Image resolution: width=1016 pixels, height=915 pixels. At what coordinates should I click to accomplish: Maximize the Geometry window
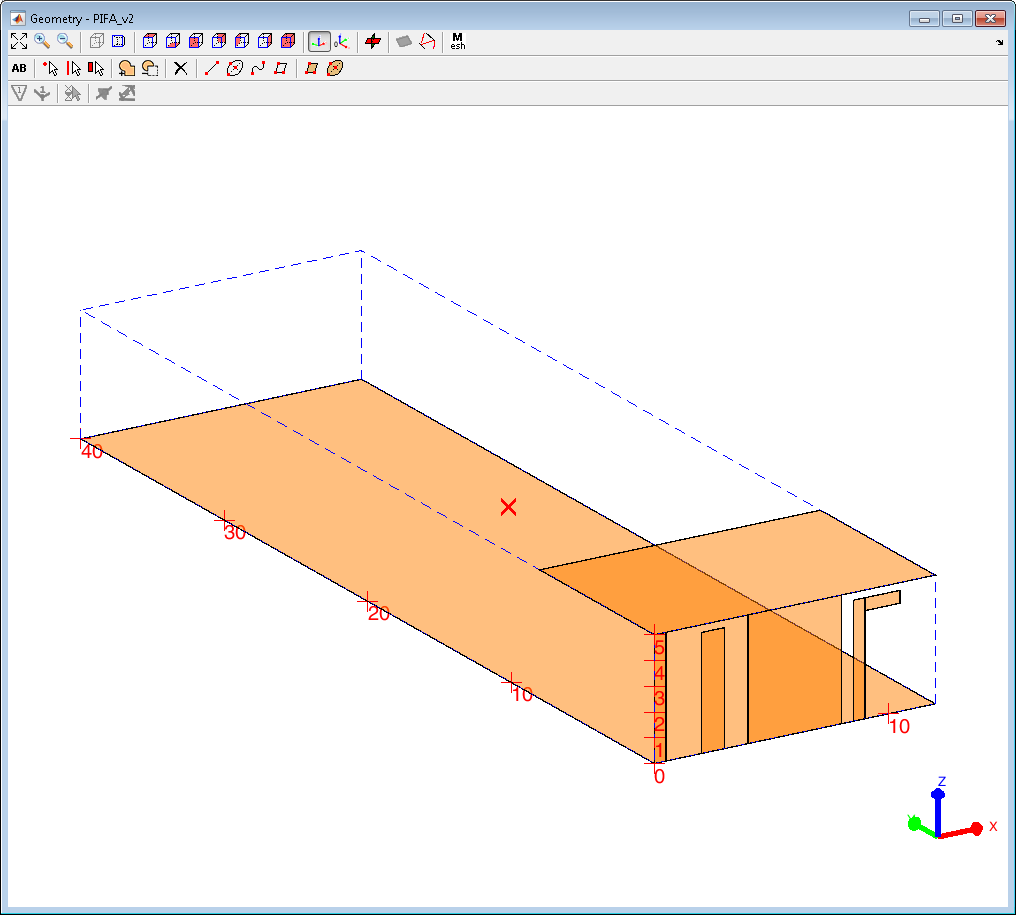[x=958, y=18]
